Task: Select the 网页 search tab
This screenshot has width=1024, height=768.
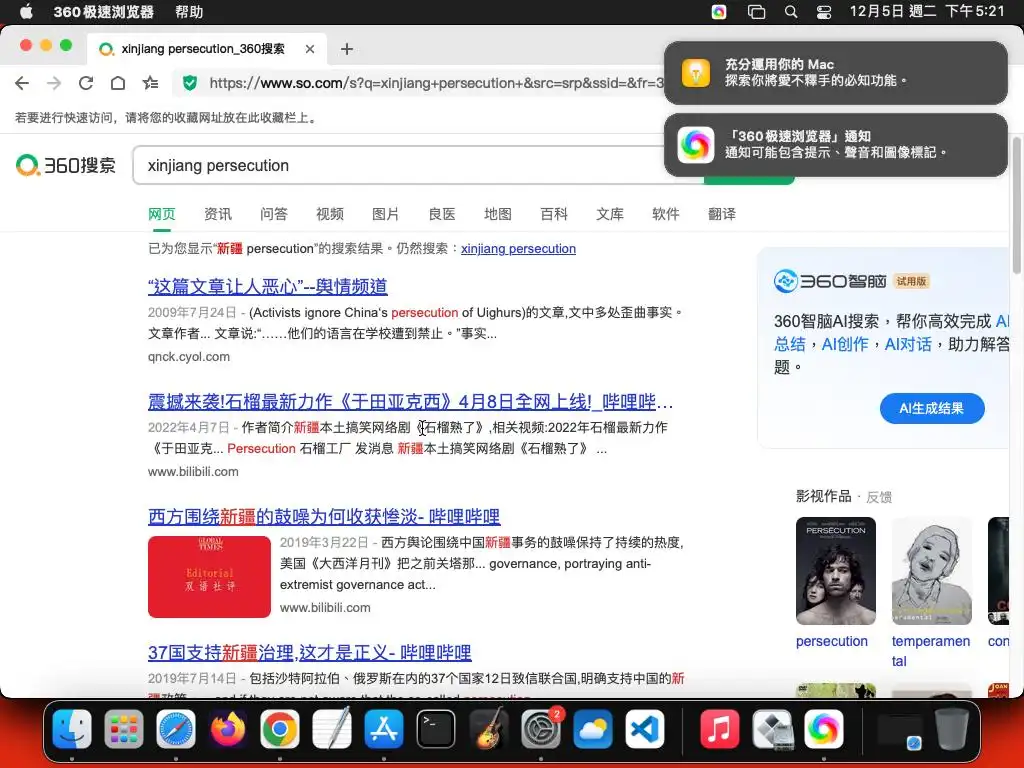Action: pyautogui.click(x=161, y=214)
